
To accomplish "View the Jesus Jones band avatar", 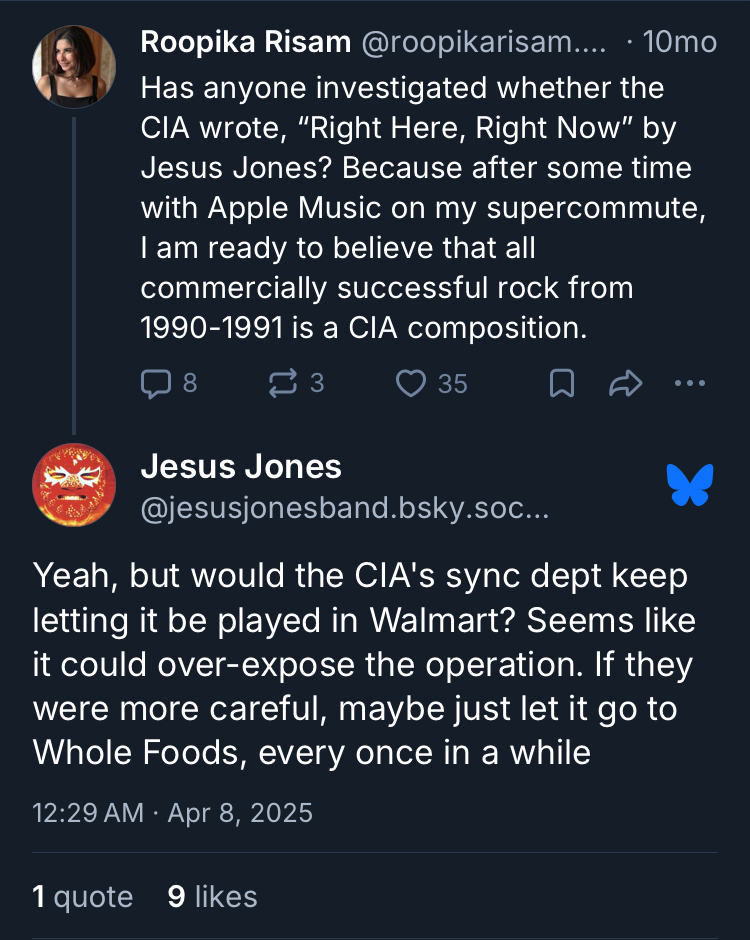I will 74,485.
